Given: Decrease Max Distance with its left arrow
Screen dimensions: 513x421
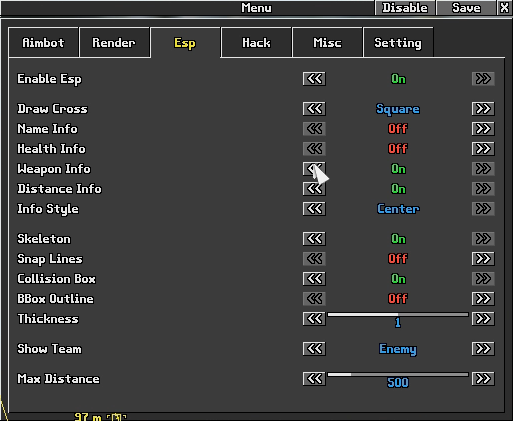Looking at the screenshot, I should 314,379.
